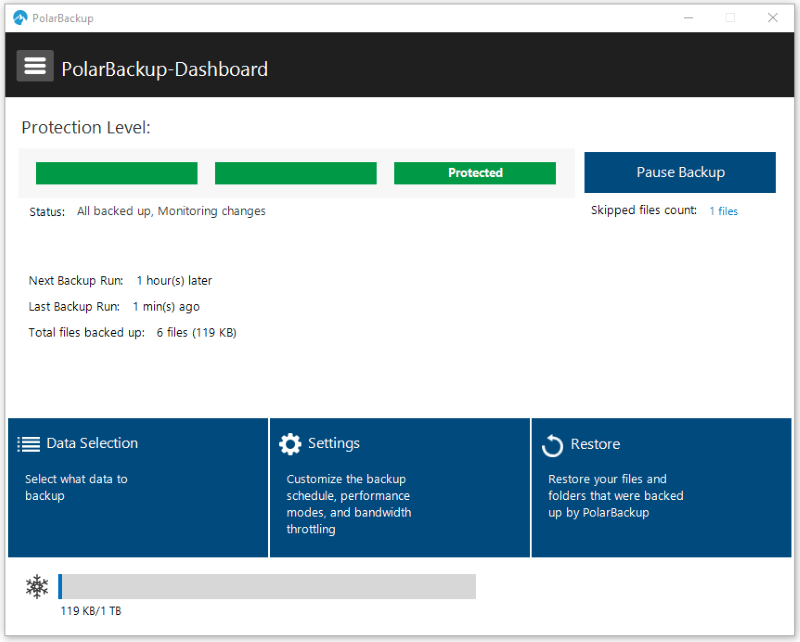Click the 119 KB/1 TB storage label
Viewport: 800px width, 642px height.
91,611
